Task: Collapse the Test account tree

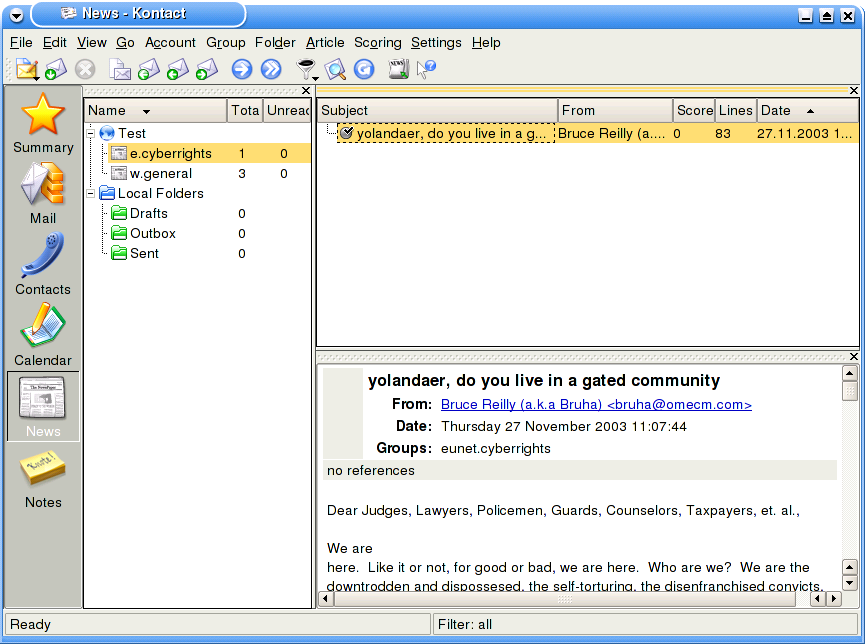Action: tap(91, 133)
